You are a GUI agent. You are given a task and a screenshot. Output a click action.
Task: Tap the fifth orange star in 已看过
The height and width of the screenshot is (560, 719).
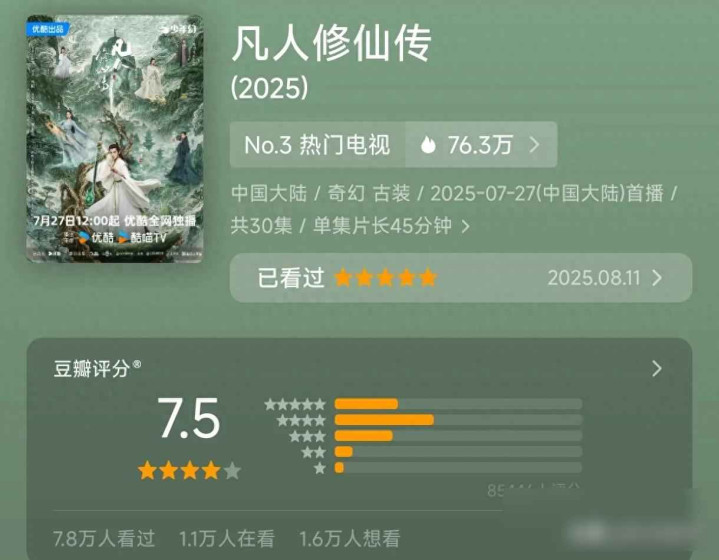coord(428,278)
